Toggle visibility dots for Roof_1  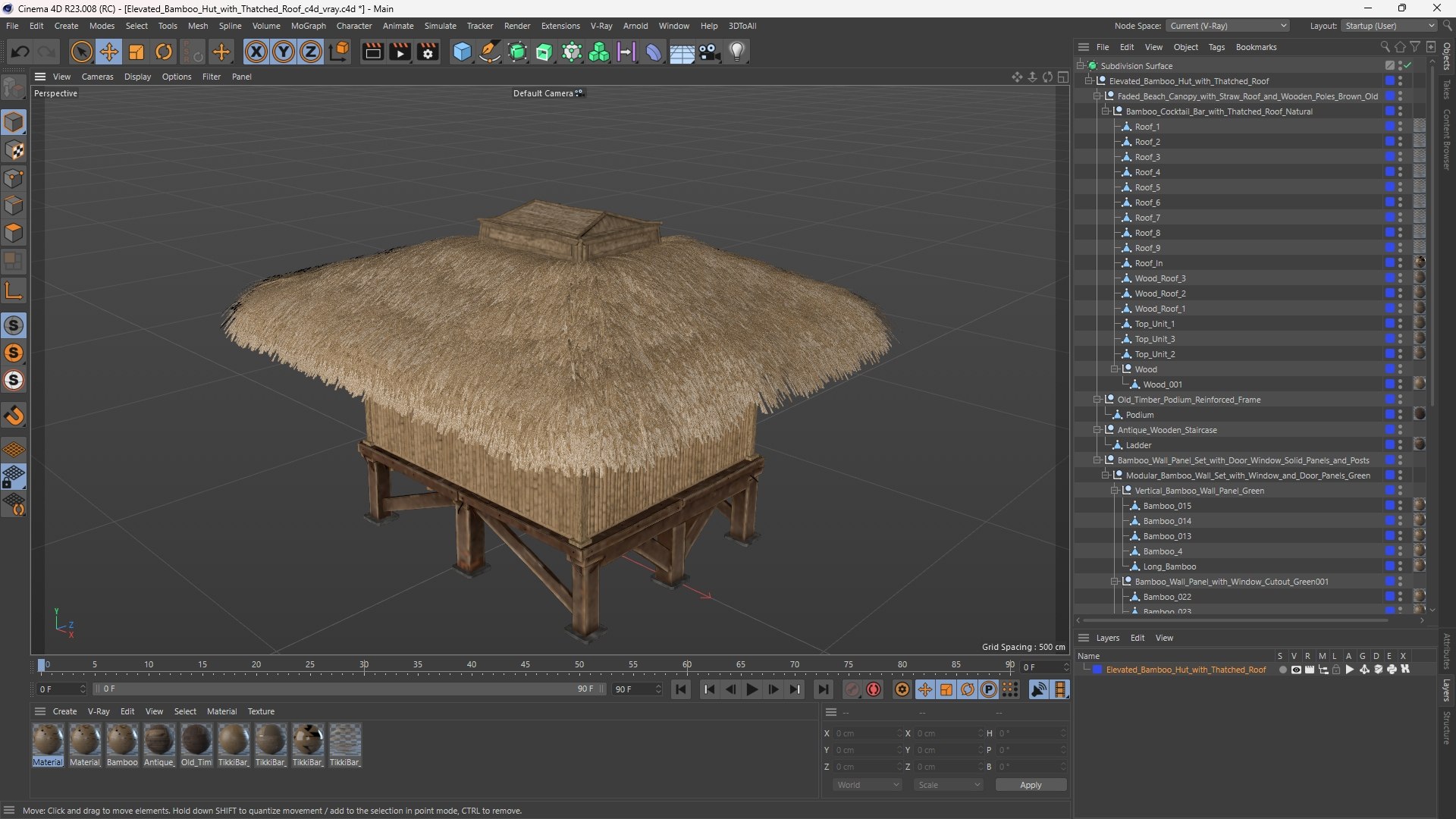pos(1400,127)
